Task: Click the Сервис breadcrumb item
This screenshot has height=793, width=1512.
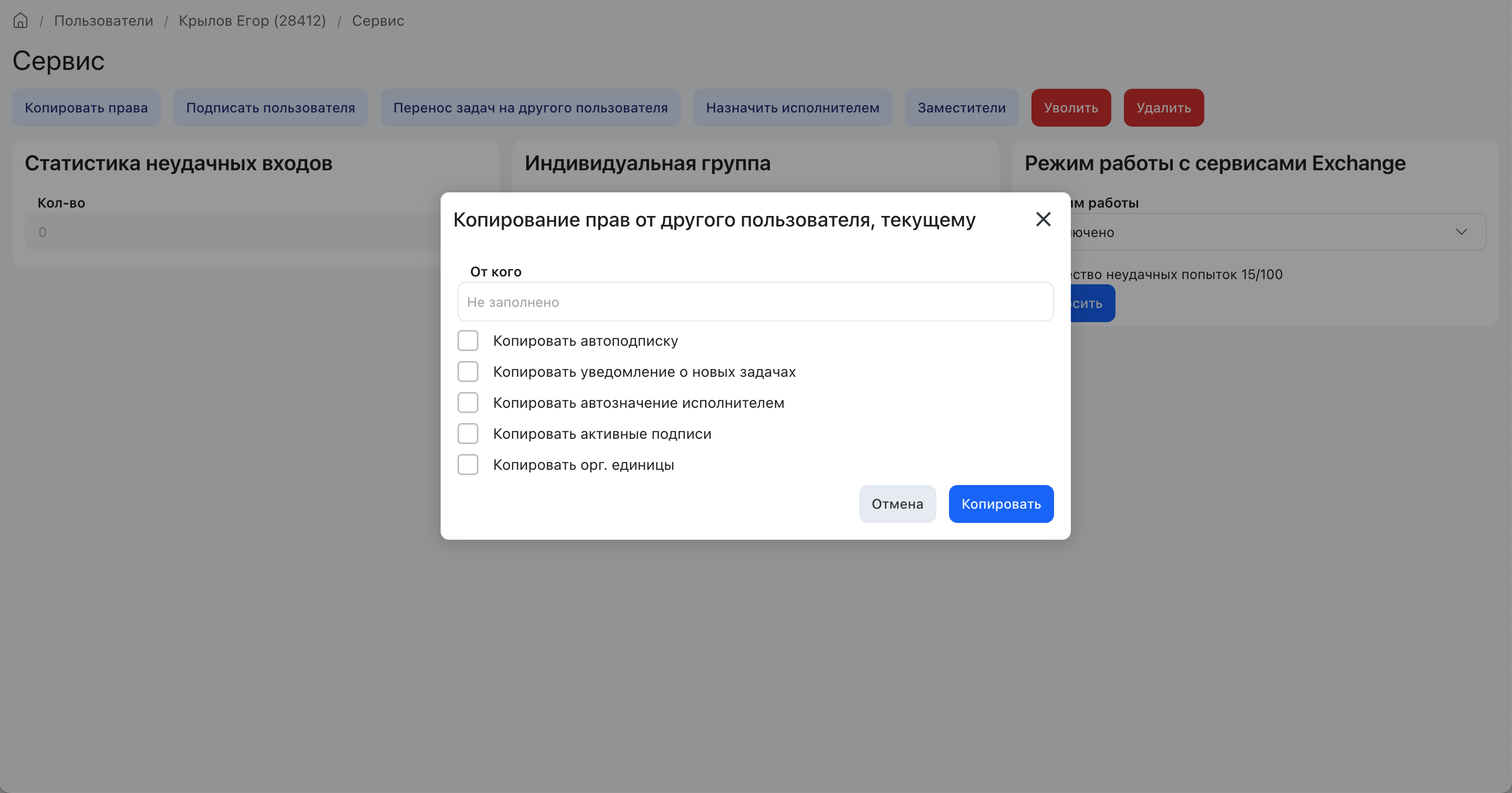Action: (x=378, y=20)
